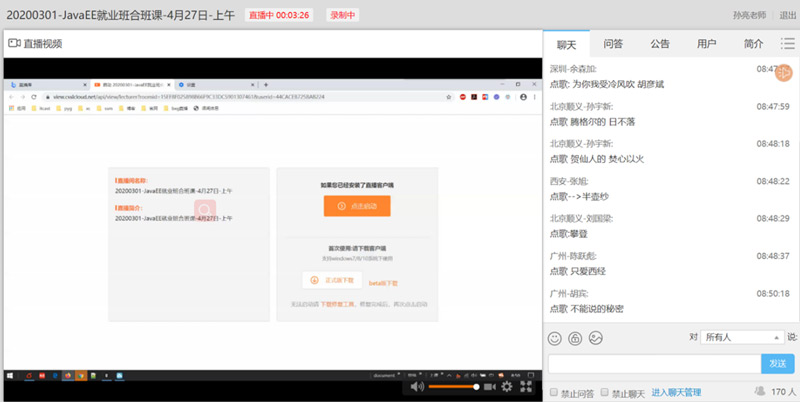
Task: Click the online users count icon
Action: tap(760, 393)
